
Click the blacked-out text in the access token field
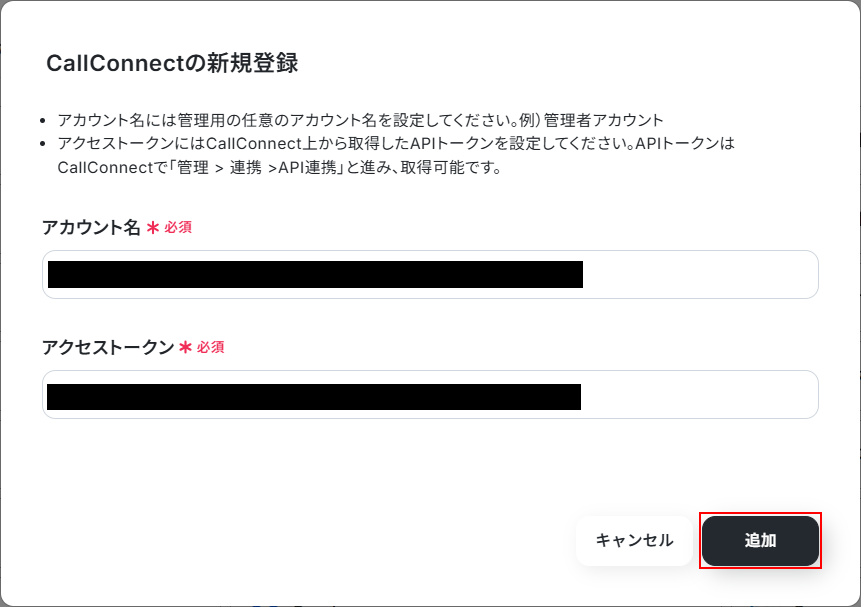click(314, 397)
